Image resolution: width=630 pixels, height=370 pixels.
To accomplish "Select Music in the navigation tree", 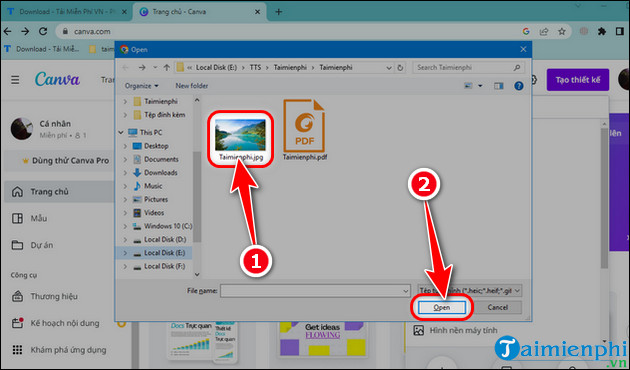I will [x=153, y=186].
